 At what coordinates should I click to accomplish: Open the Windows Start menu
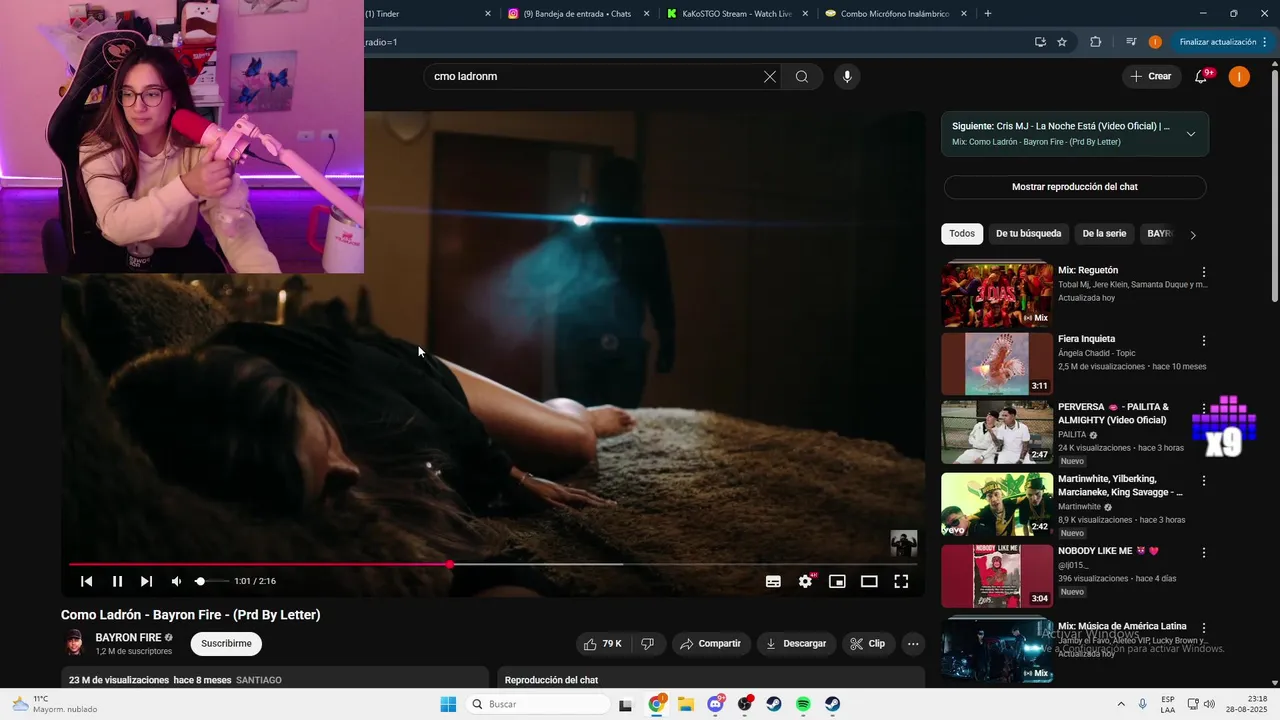click(448, 704)
